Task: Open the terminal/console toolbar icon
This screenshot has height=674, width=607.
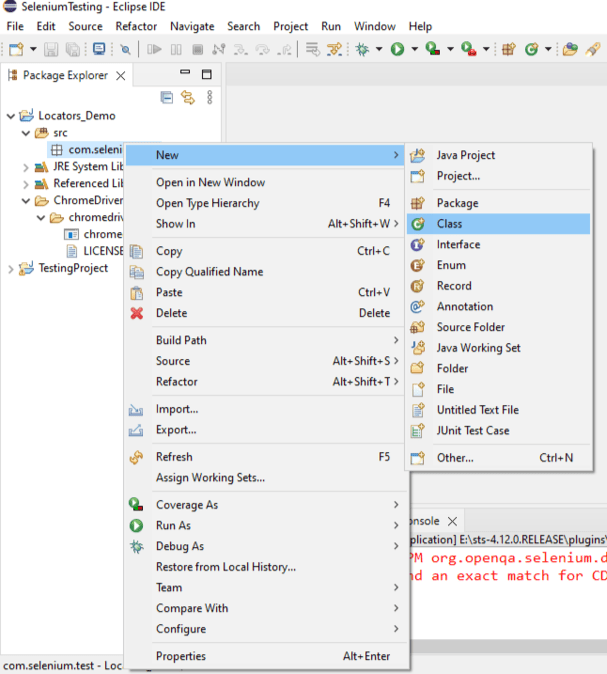Action: pos(99,49)
